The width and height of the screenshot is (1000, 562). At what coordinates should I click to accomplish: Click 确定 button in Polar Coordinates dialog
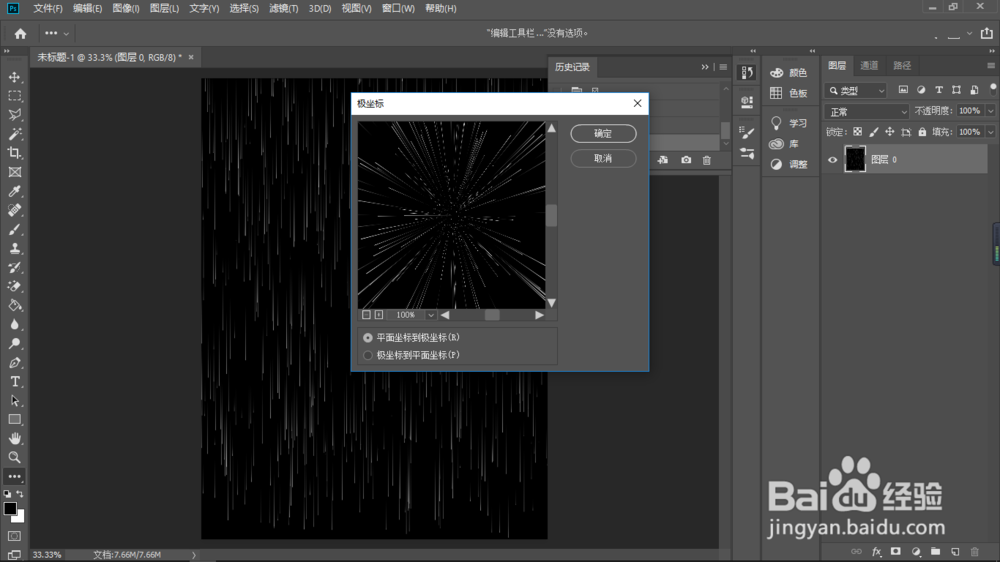pos(603,133)
